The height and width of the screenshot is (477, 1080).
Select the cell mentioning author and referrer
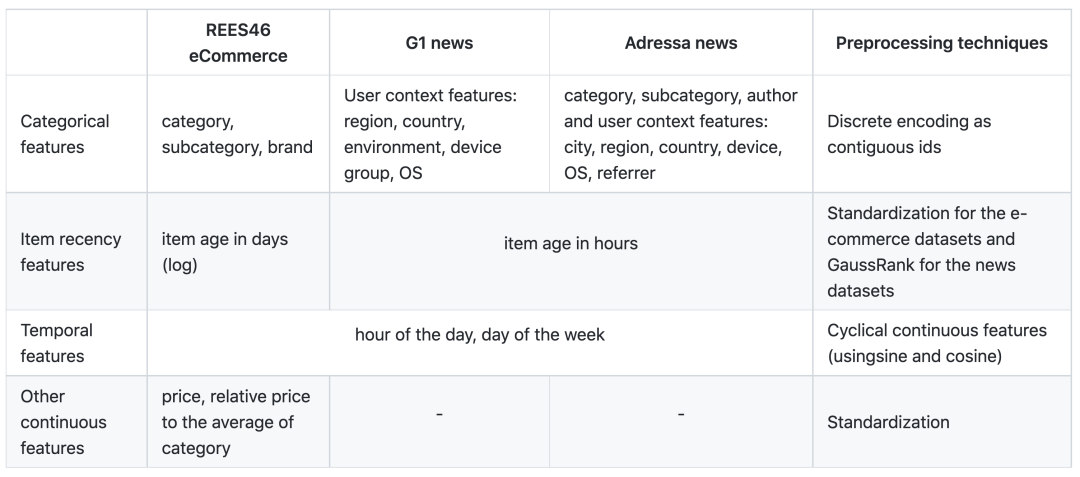coord(680,134)
